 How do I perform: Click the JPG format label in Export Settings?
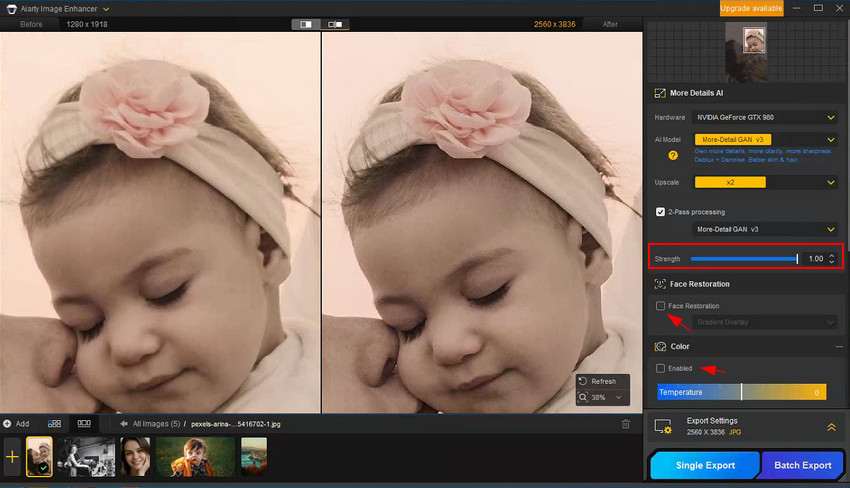(x=735, y=432)
